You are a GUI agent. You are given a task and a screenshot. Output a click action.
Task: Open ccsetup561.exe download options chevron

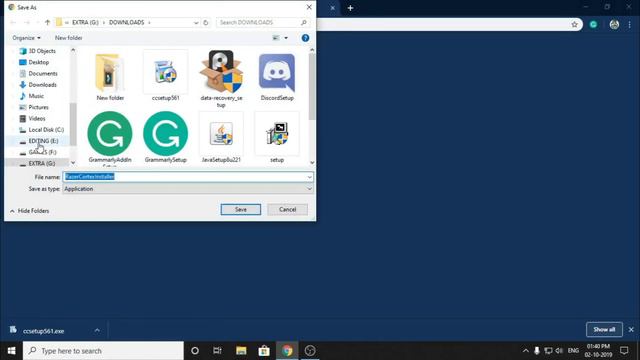coord(97,330)
